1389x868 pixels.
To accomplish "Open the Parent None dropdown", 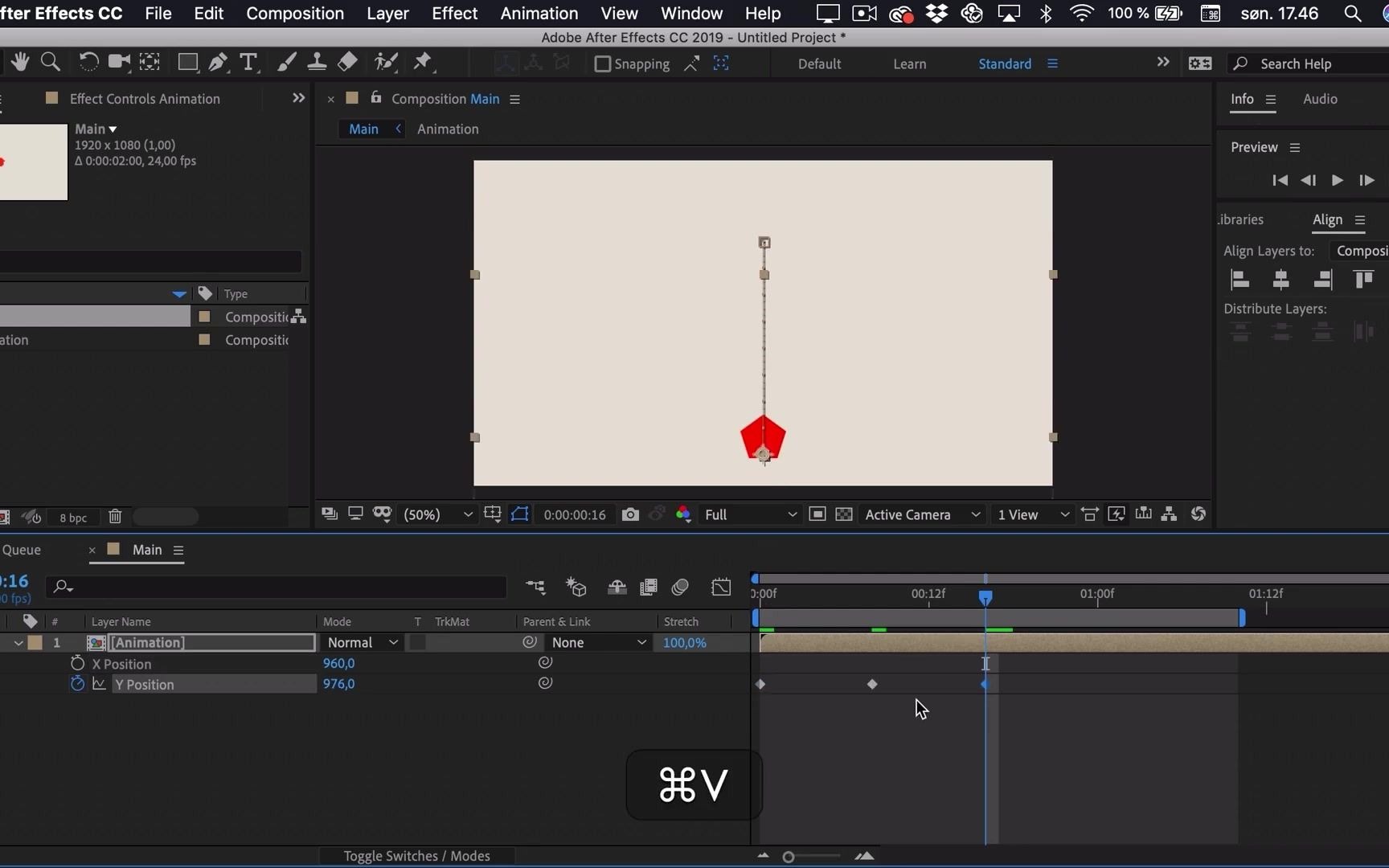I will [599, 642].
